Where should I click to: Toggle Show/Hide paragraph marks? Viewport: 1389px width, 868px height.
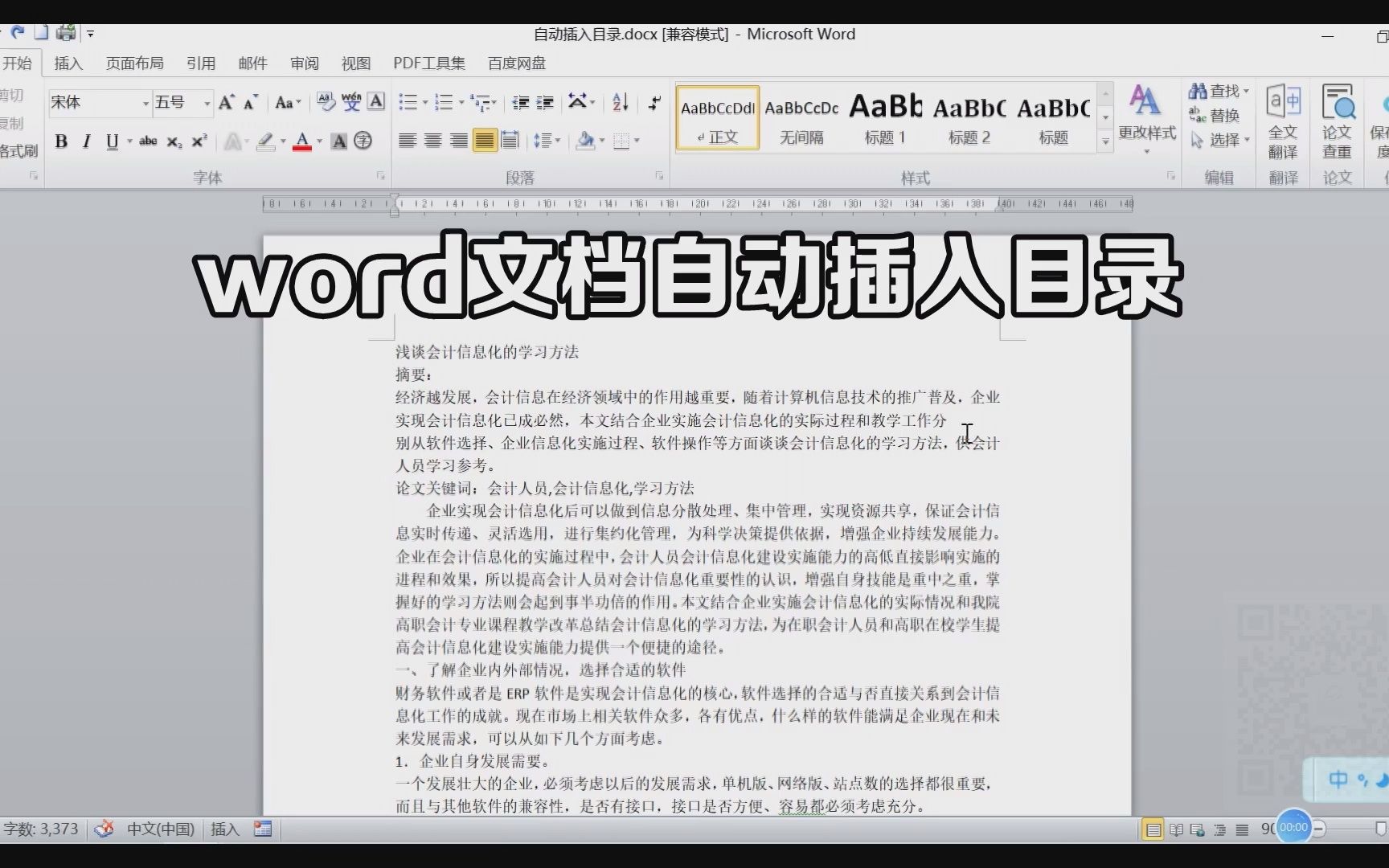[655, 102]
